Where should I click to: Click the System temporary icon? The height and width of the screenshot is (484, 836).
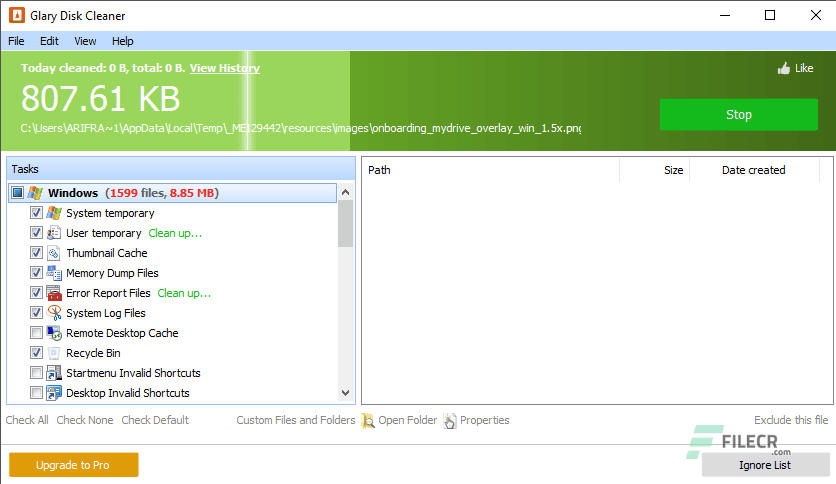(54, 213)
